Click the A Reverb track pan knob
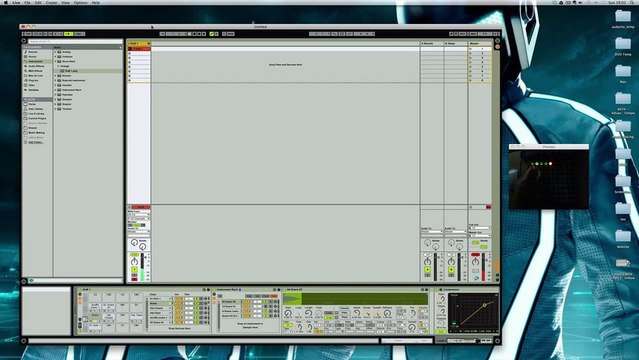Image resolution: width=639 pixels, height=360 pixels. pyautogui.click(x=427, y=261)
